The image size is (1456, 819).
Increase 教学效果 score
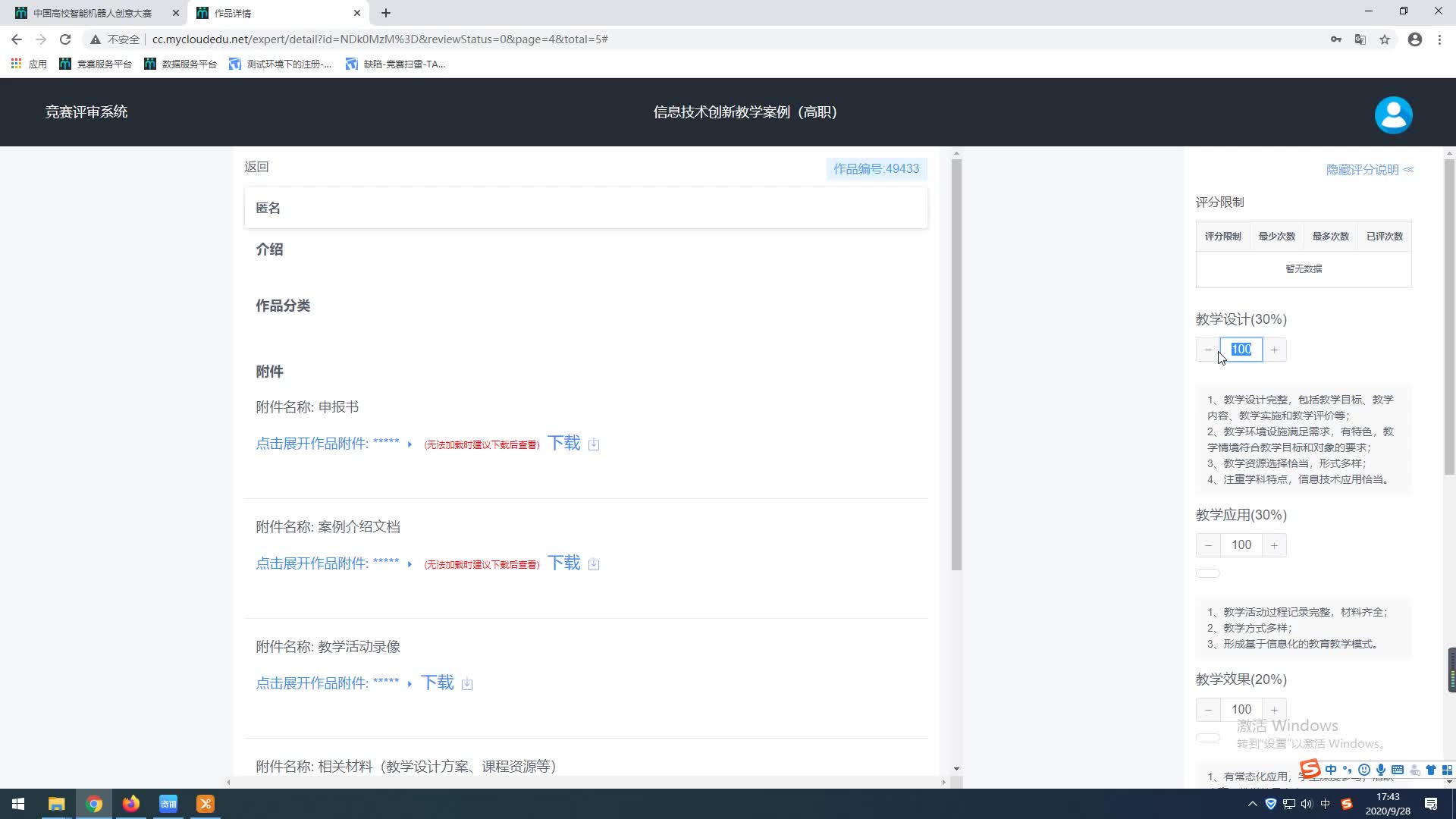click(x=1275, y=710)
